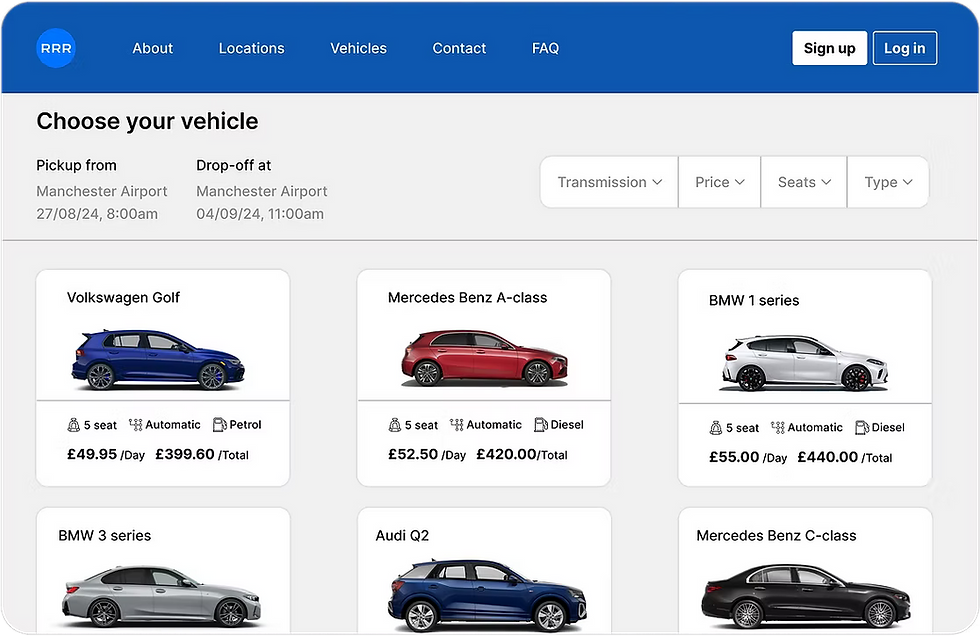This screenshot has width=980, height=636.
Task: Click the Log in button
Action: 904,48
